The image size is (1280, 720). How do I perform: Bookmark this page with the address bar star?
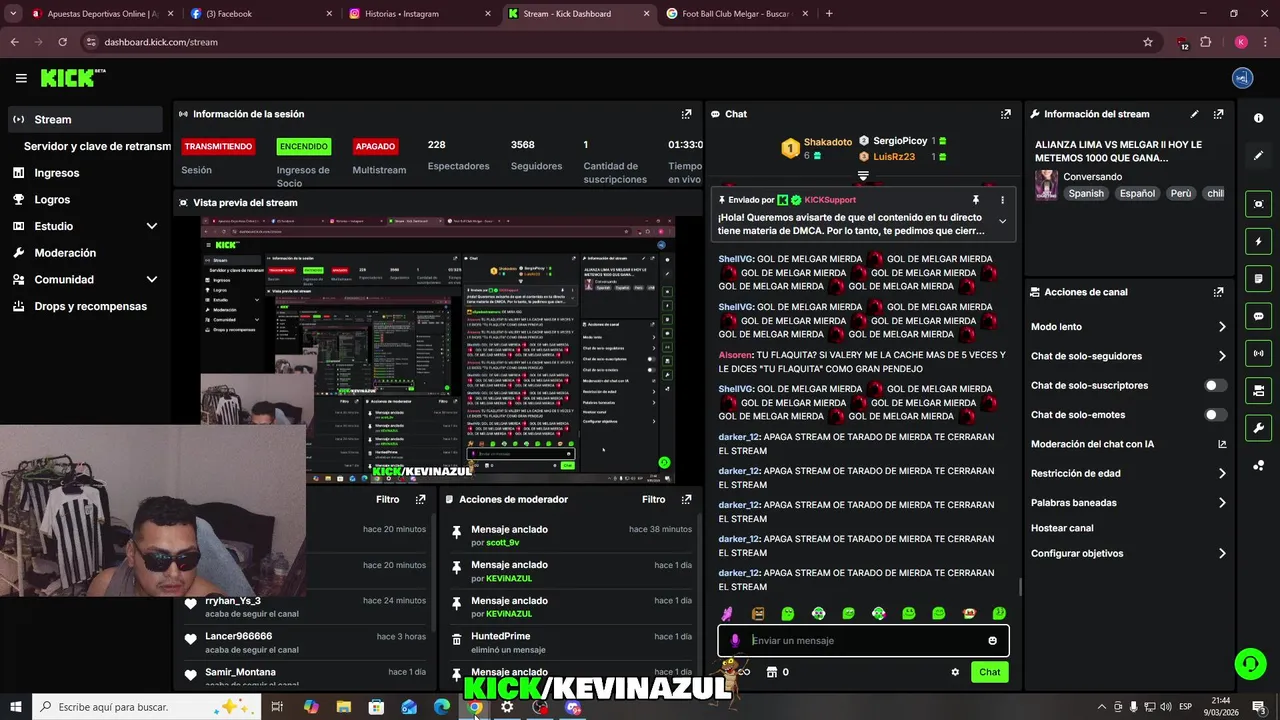point(1148,42)
